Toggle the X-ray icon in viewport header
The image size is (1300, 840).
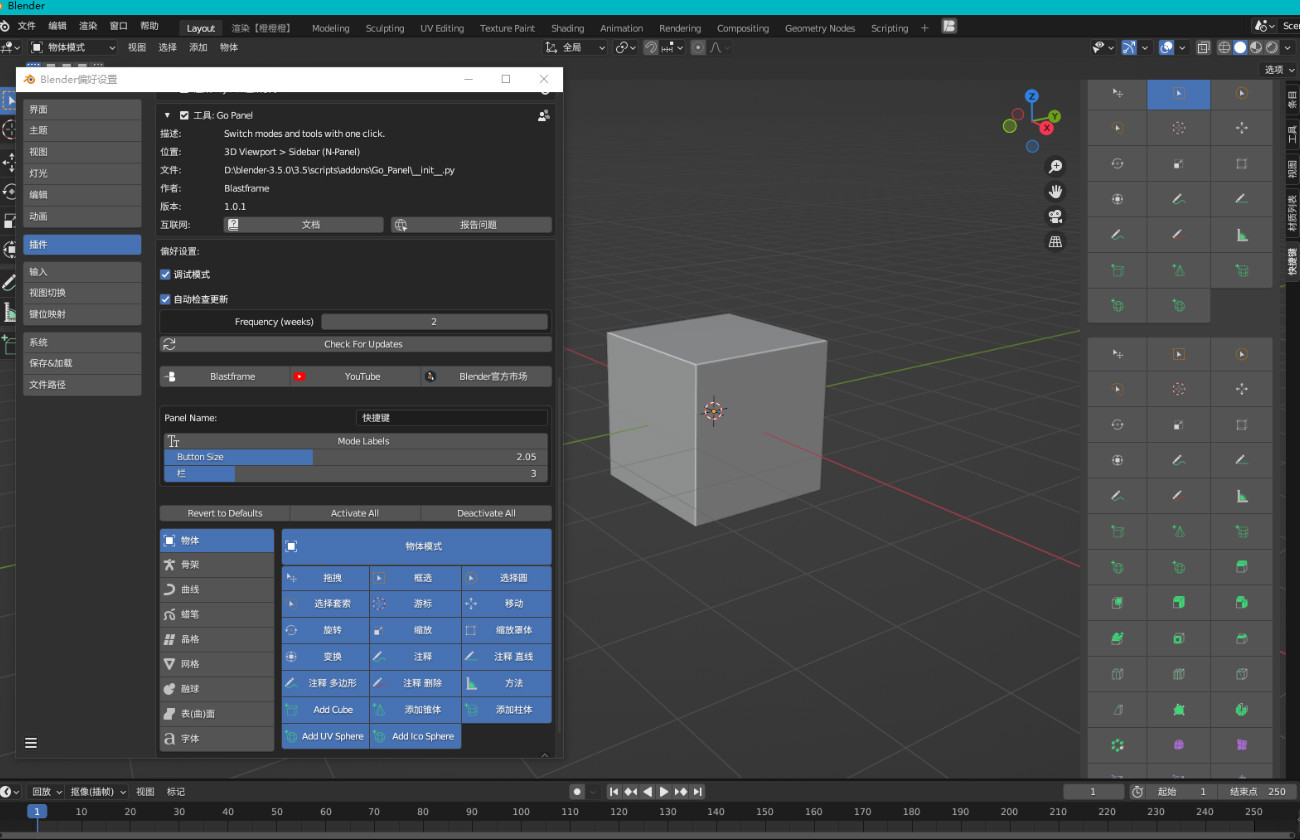tap(1203, 48)
